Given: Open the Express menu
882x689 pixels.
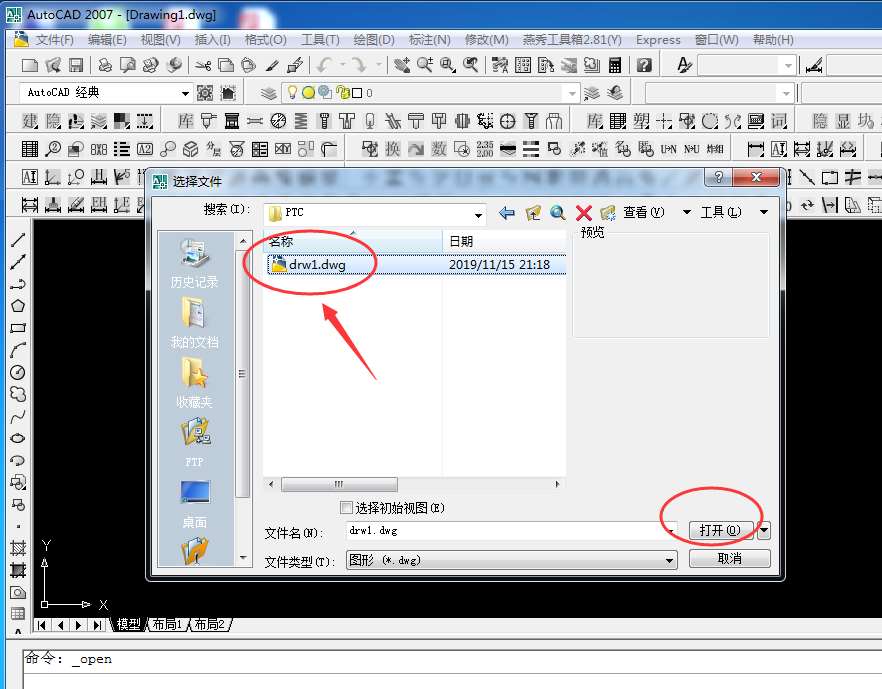Looking at the screenshot, I should point(658,40).
